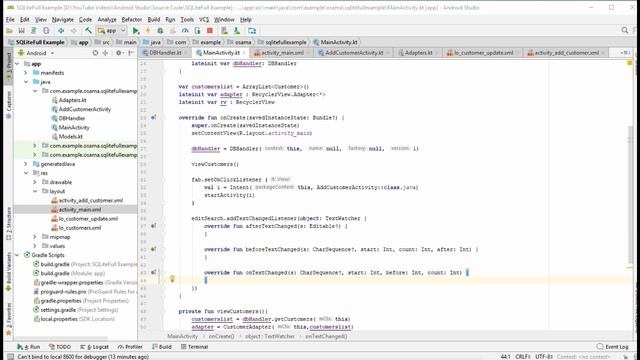Collapse the Gradle Scripts node
Image resolution: width=640 pixels, height=360 pixels.
[17, 255]
